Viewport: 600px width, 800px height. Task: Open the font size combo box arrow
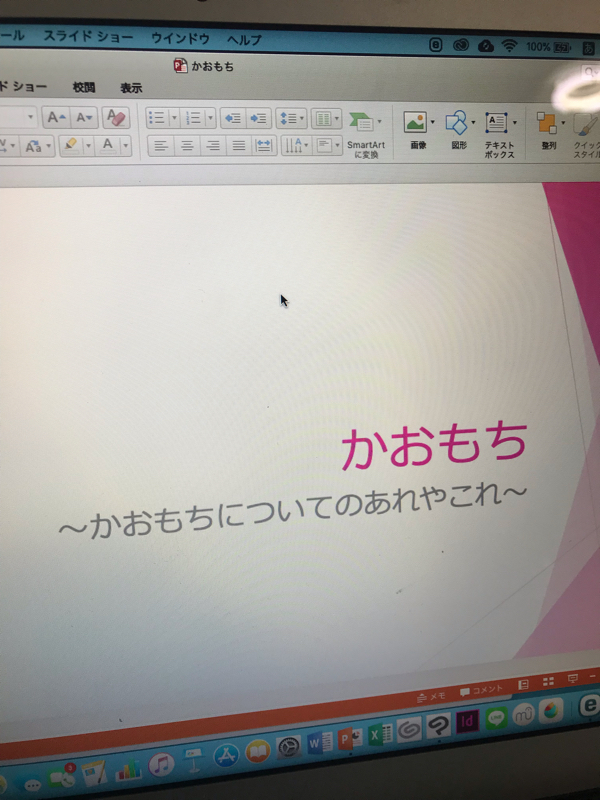pos(31,117)
